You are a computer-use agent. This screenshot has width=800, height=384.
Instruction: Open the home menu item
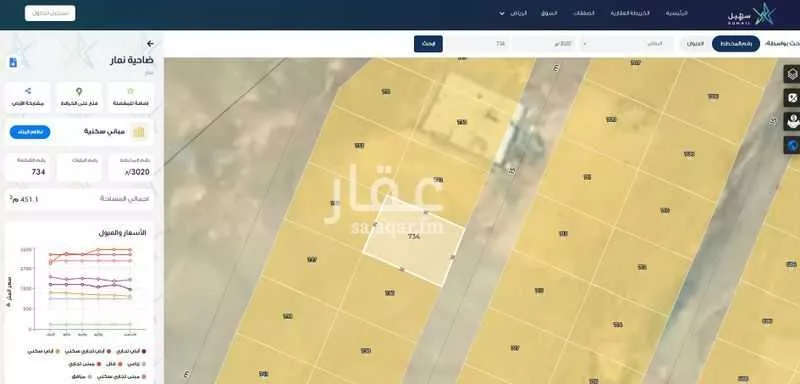pyautogui.click(x=677, y=13)
